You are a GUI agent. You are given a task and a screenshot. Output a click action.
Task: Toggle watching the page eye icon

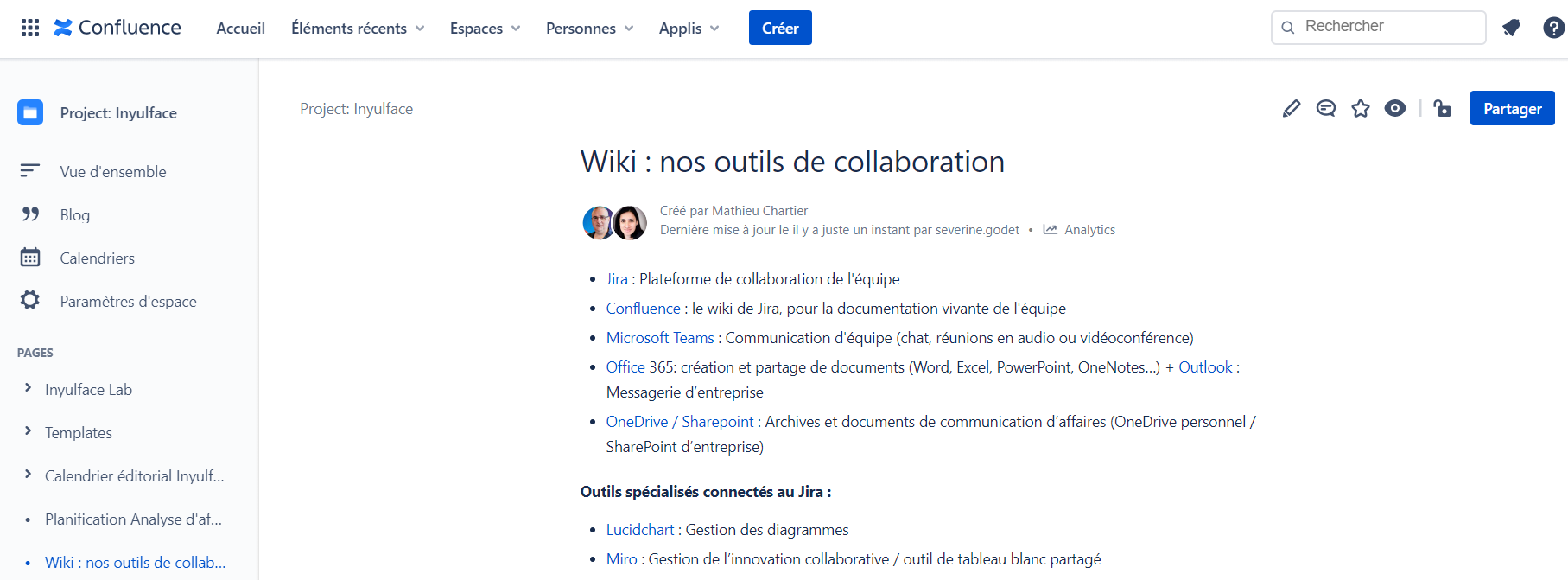pos(1395,108)
